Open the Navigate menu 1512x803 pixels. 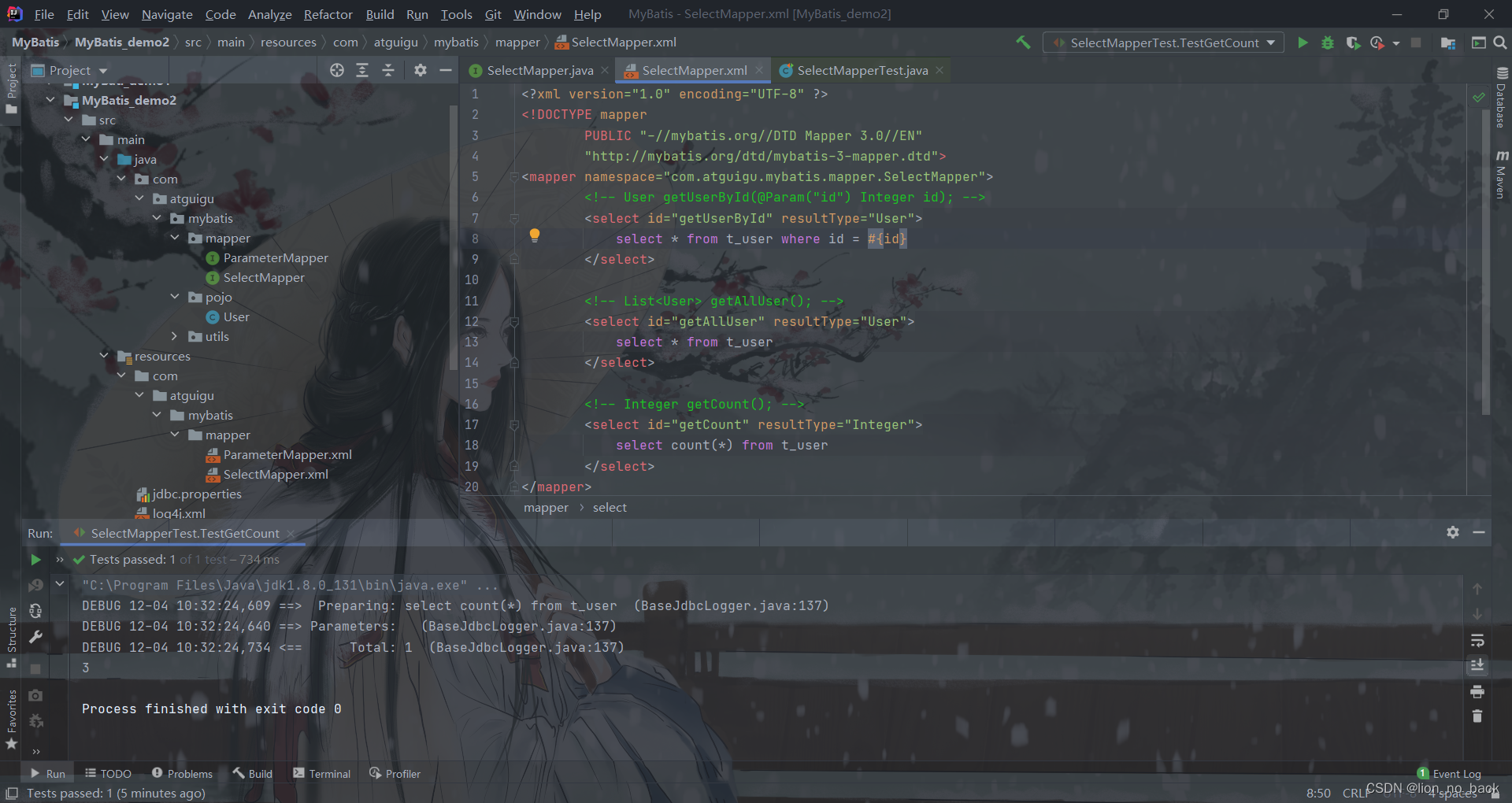(x=167, y=14)
